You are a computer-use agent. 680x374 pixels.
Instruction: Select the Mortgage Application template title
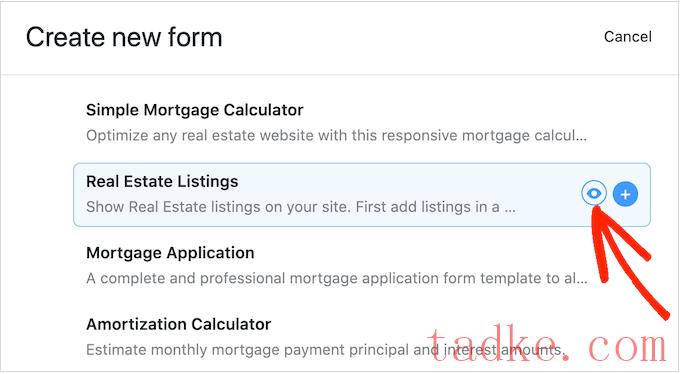point(170,253)
